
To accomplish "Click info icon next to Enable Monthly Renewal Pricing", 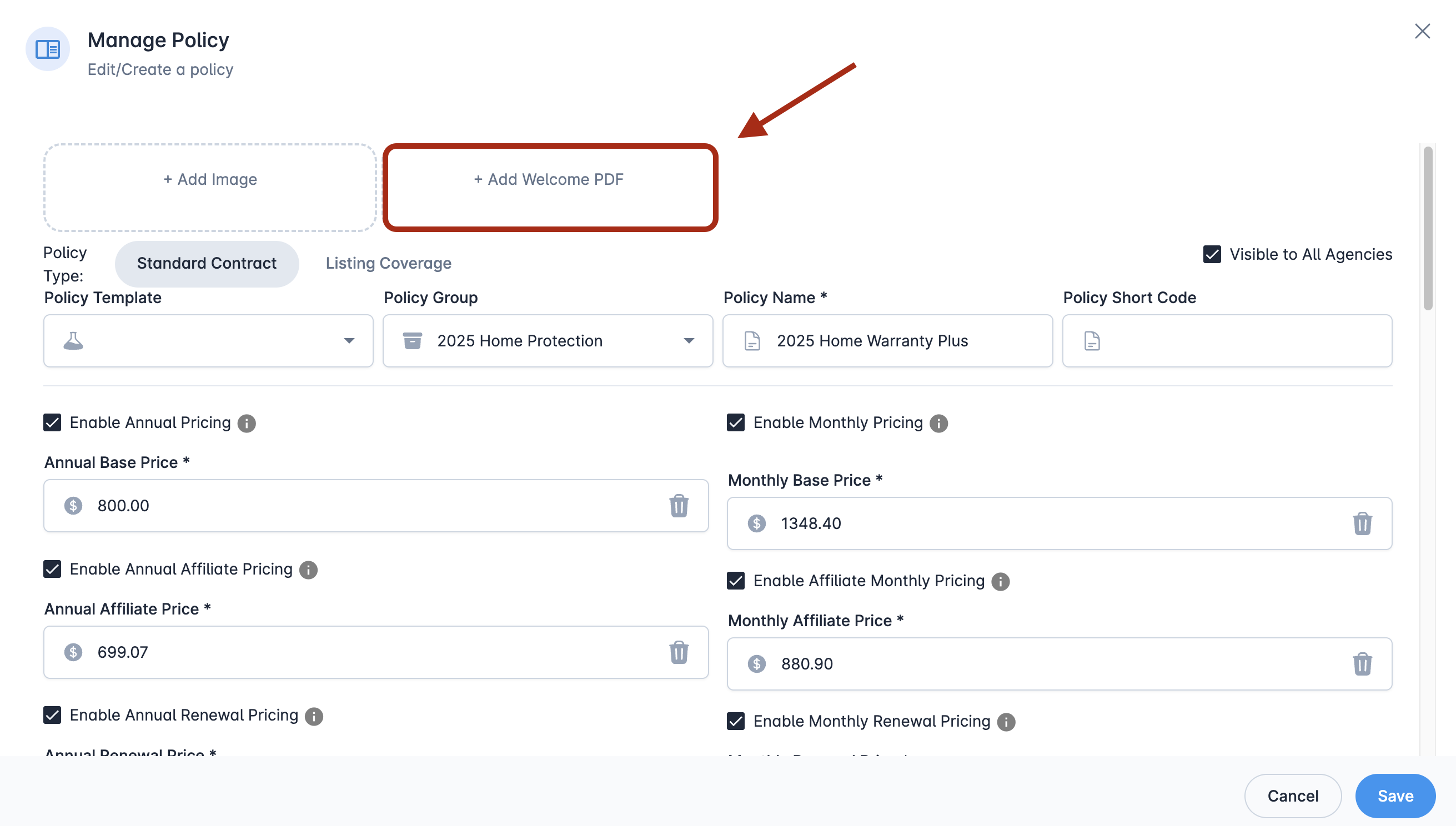I will click(1006, 722).
